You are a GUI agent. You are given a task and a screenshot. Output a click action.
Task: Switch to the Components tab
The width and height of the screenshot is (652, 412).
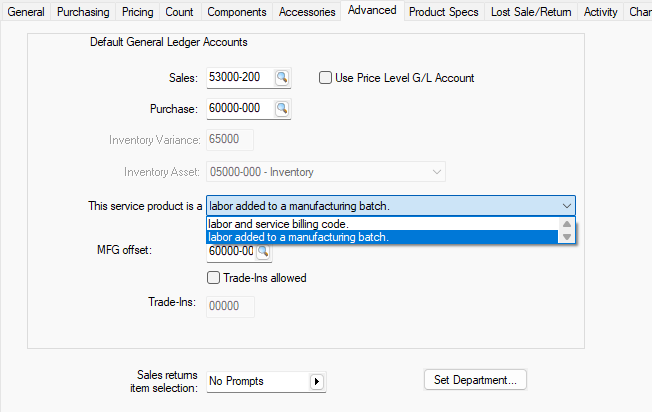click(237, 12)
